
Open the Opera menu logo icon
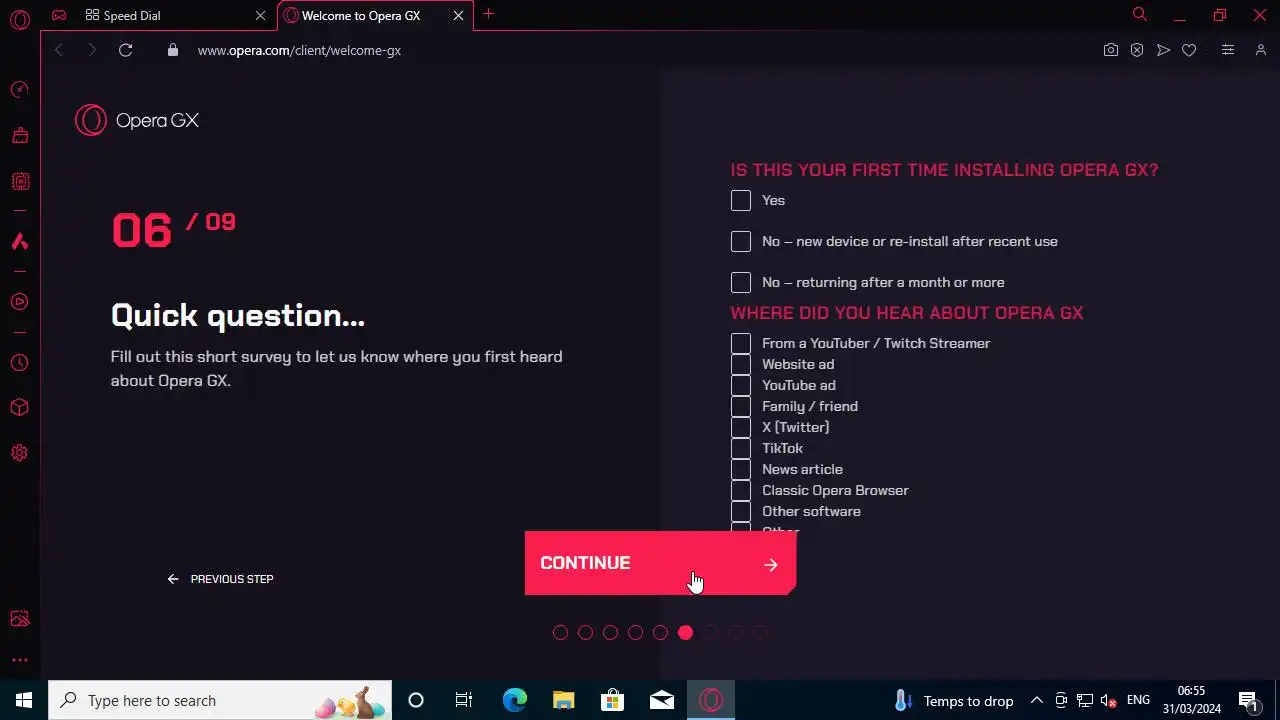tap(19, 19)
